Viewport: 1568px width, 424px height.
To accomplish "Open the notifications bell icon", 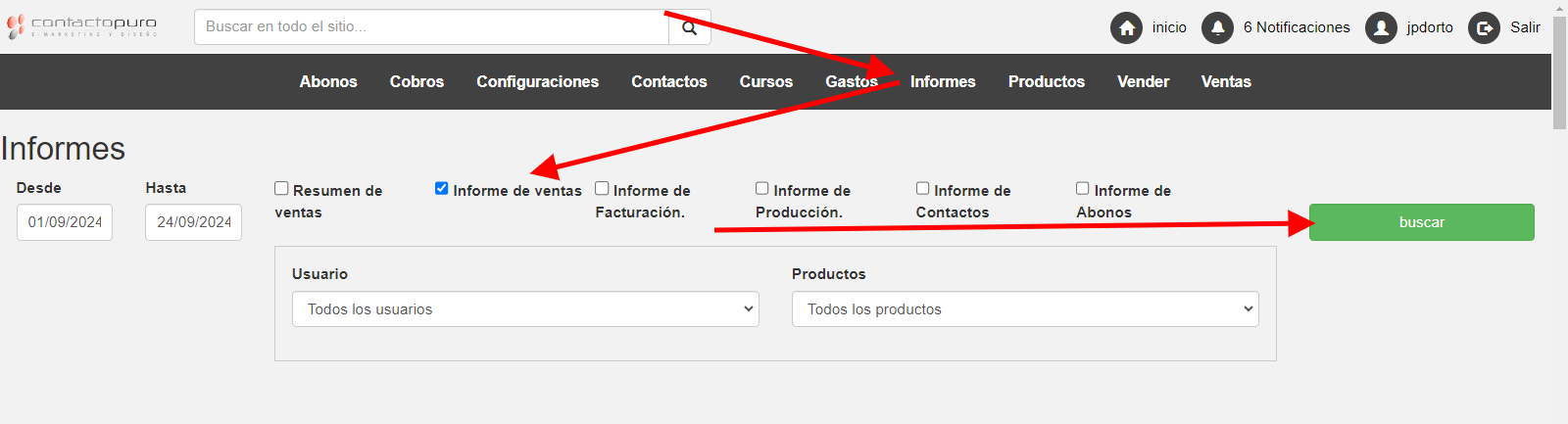I will coord(1217,27).
